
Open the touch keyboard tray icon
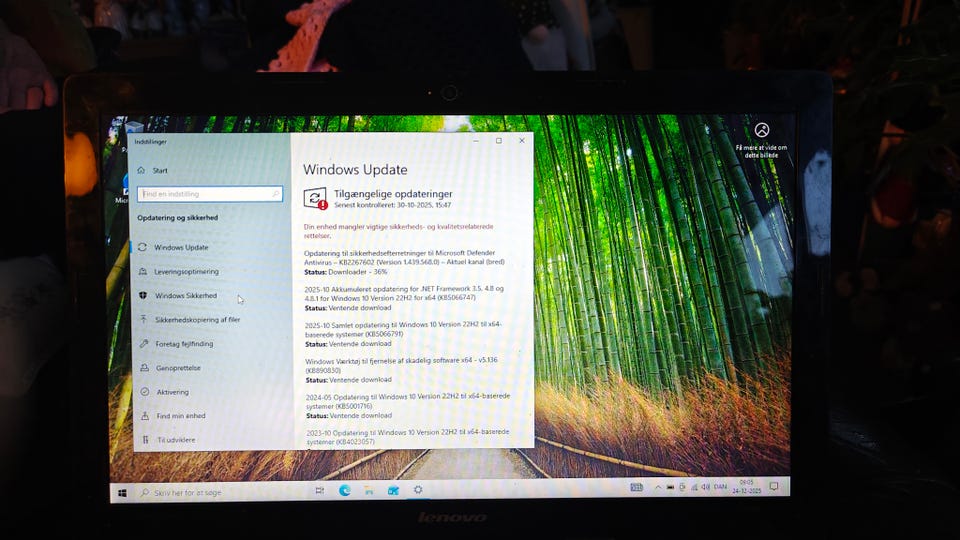click(637, 487)
